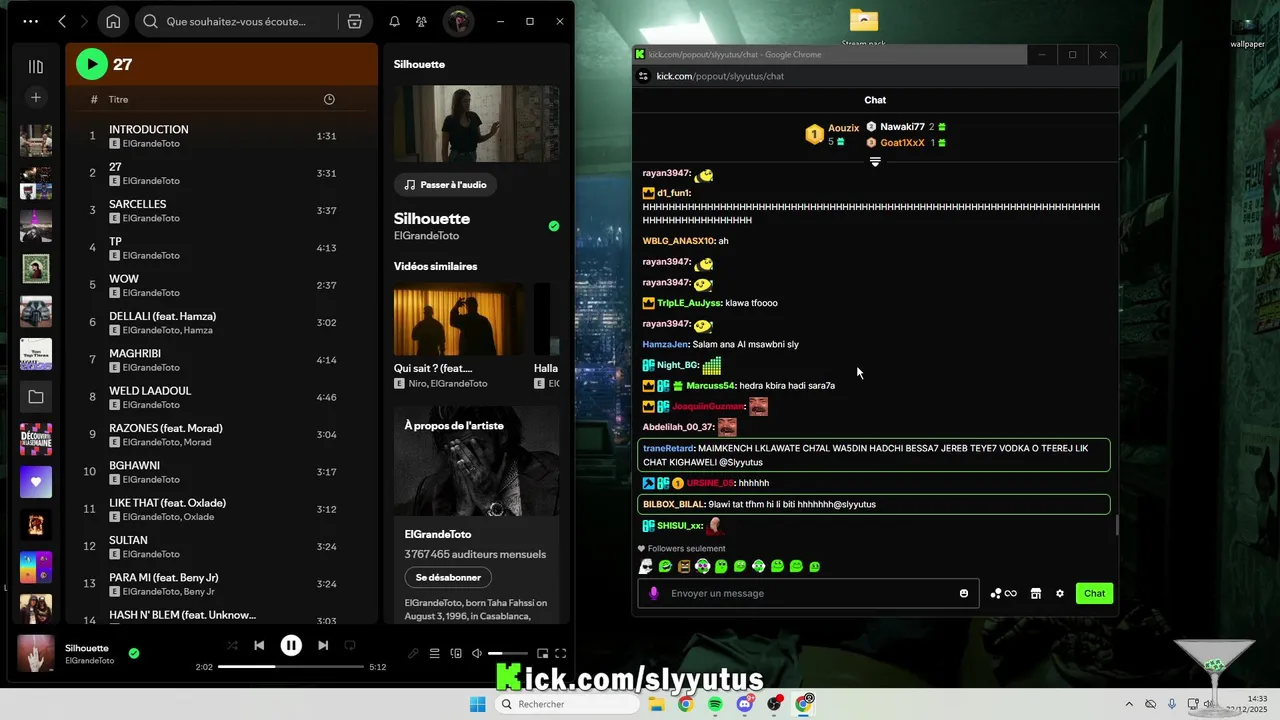Open the Spotify Home page
1280x720 pixels.
(113, 21)
